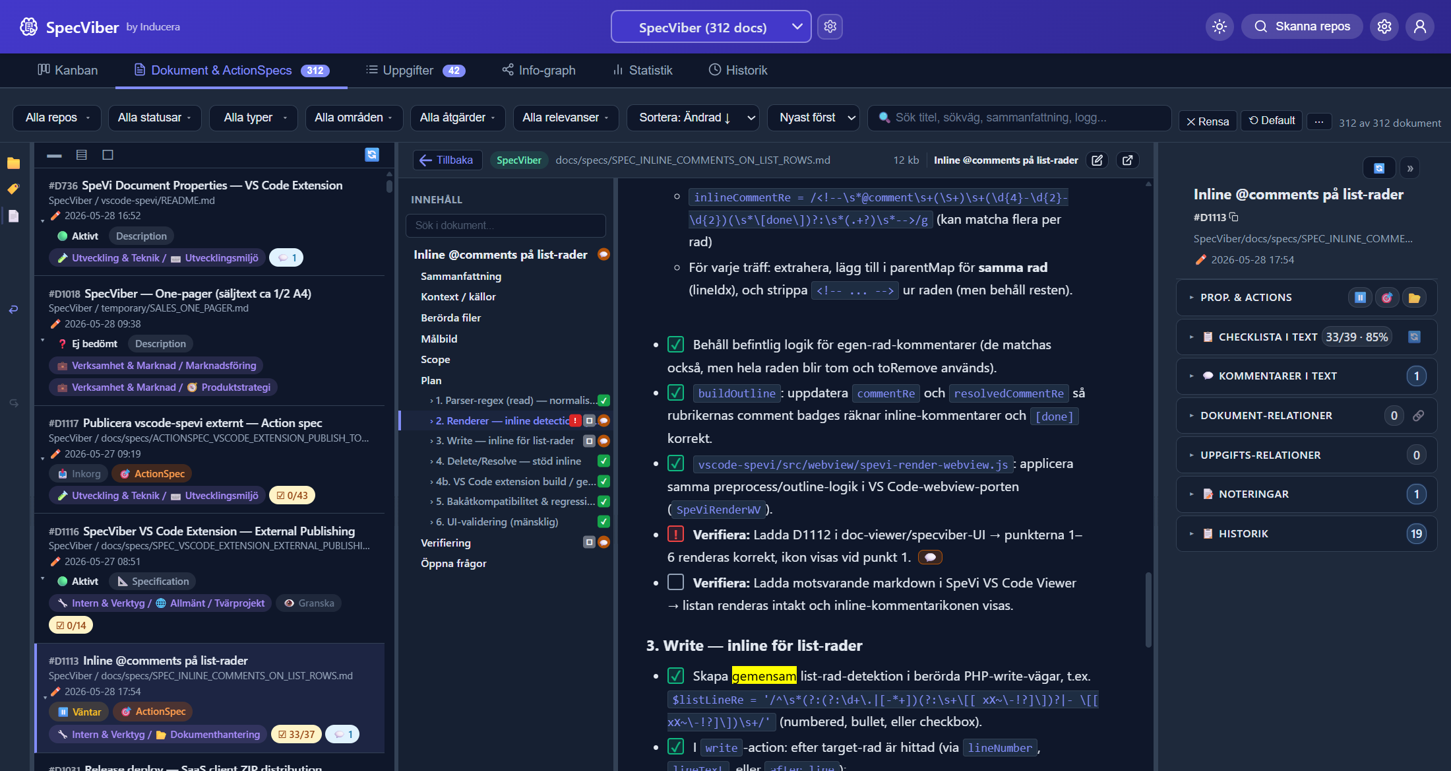Click the edit document pencil icon in viewer header
Viewport: 1451px width, 771px height.
click(1097, 160)
